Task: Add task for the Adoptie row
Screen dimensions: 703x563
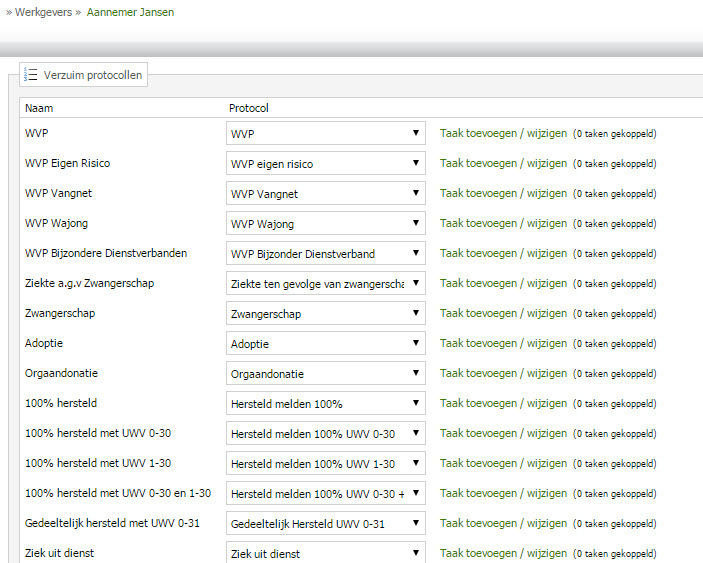Action: click(x=503, y=343)
